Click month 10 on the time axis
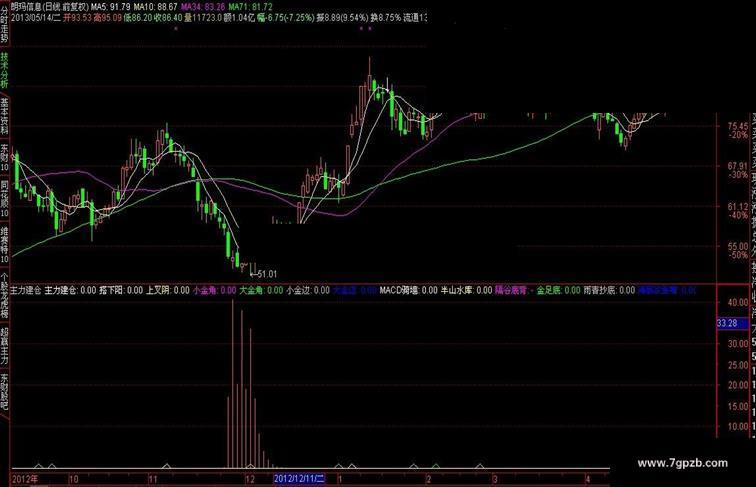756x487 pixels. tap(73, 479)
